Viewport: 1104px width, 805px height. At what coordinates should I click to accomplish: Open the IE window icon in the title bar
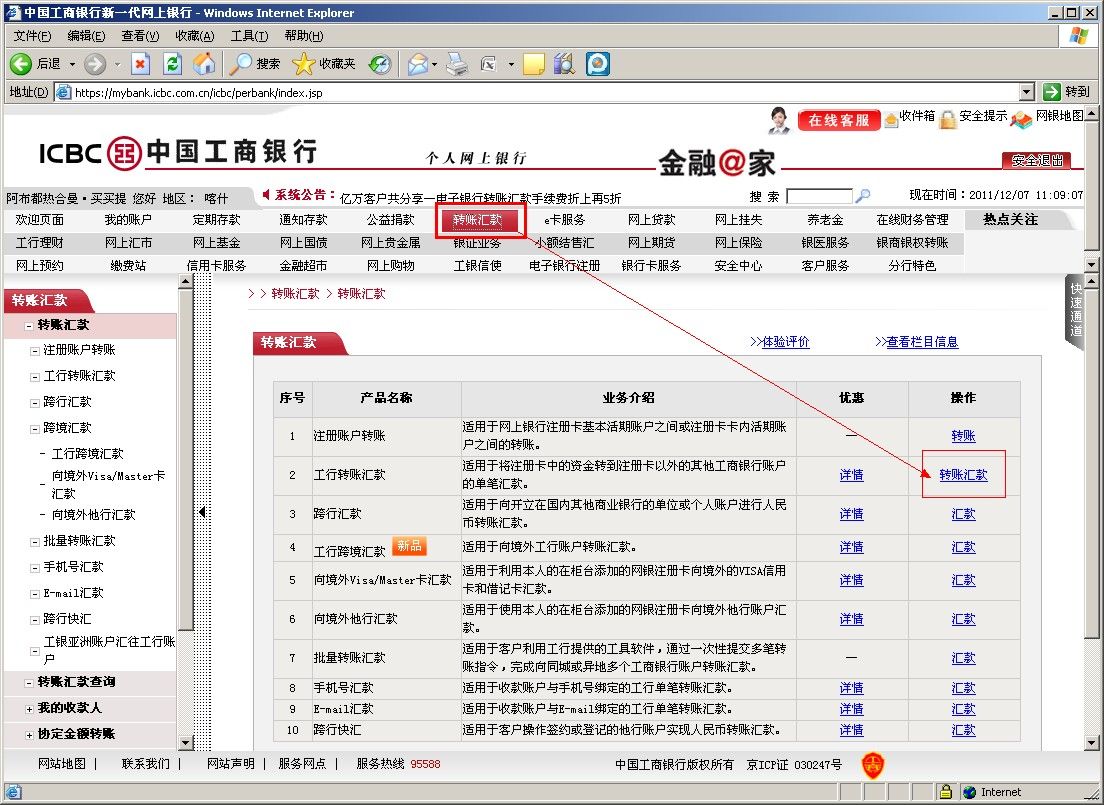tap(13, 12)
